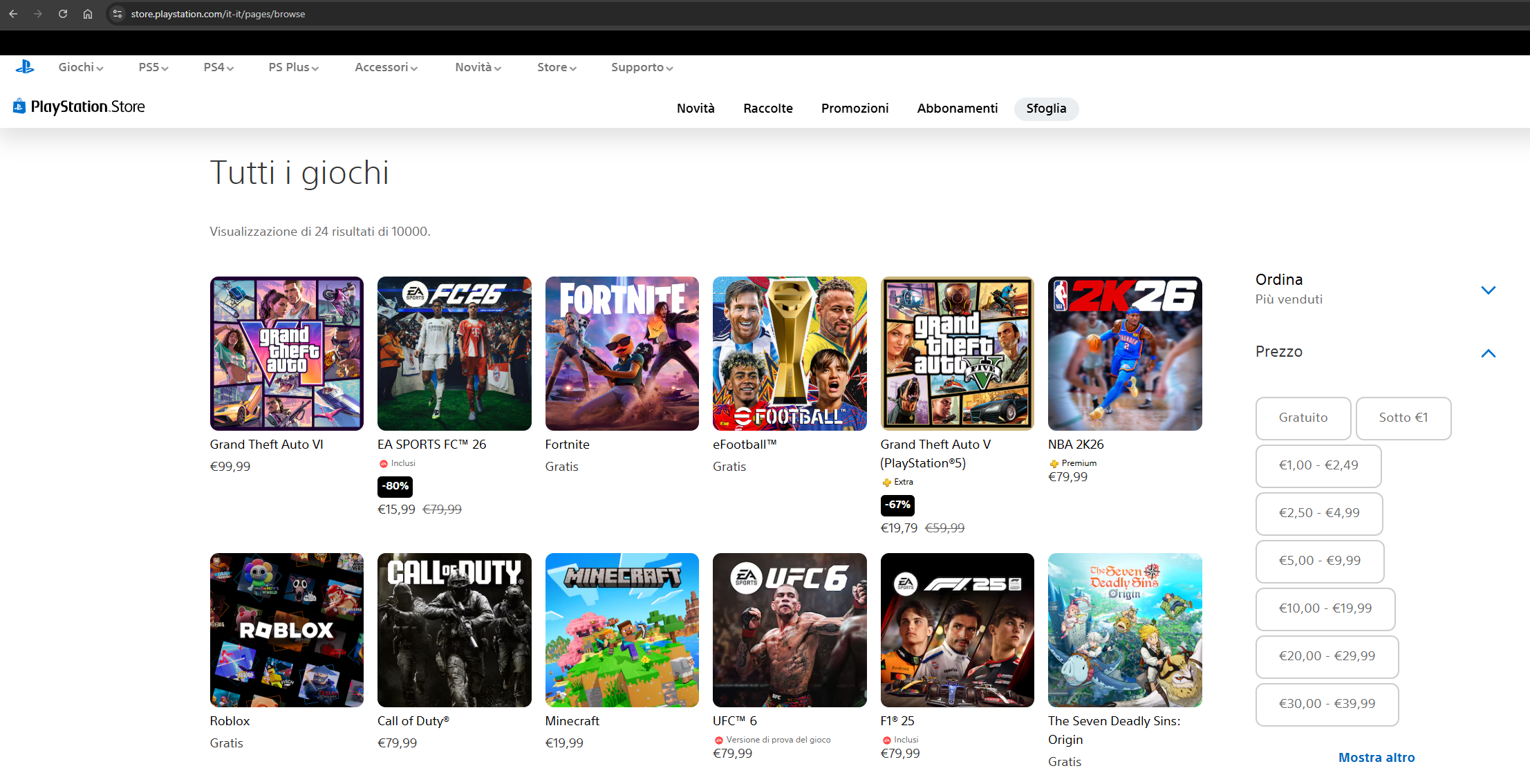Click the Roblox game thumbnail

pyautogui.click(x=287, y=630)
